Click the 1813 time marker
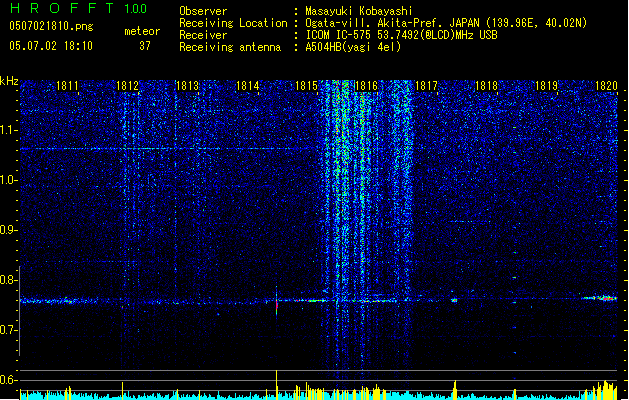The width and height of the screenshot is (629, 400). point(187,85)
